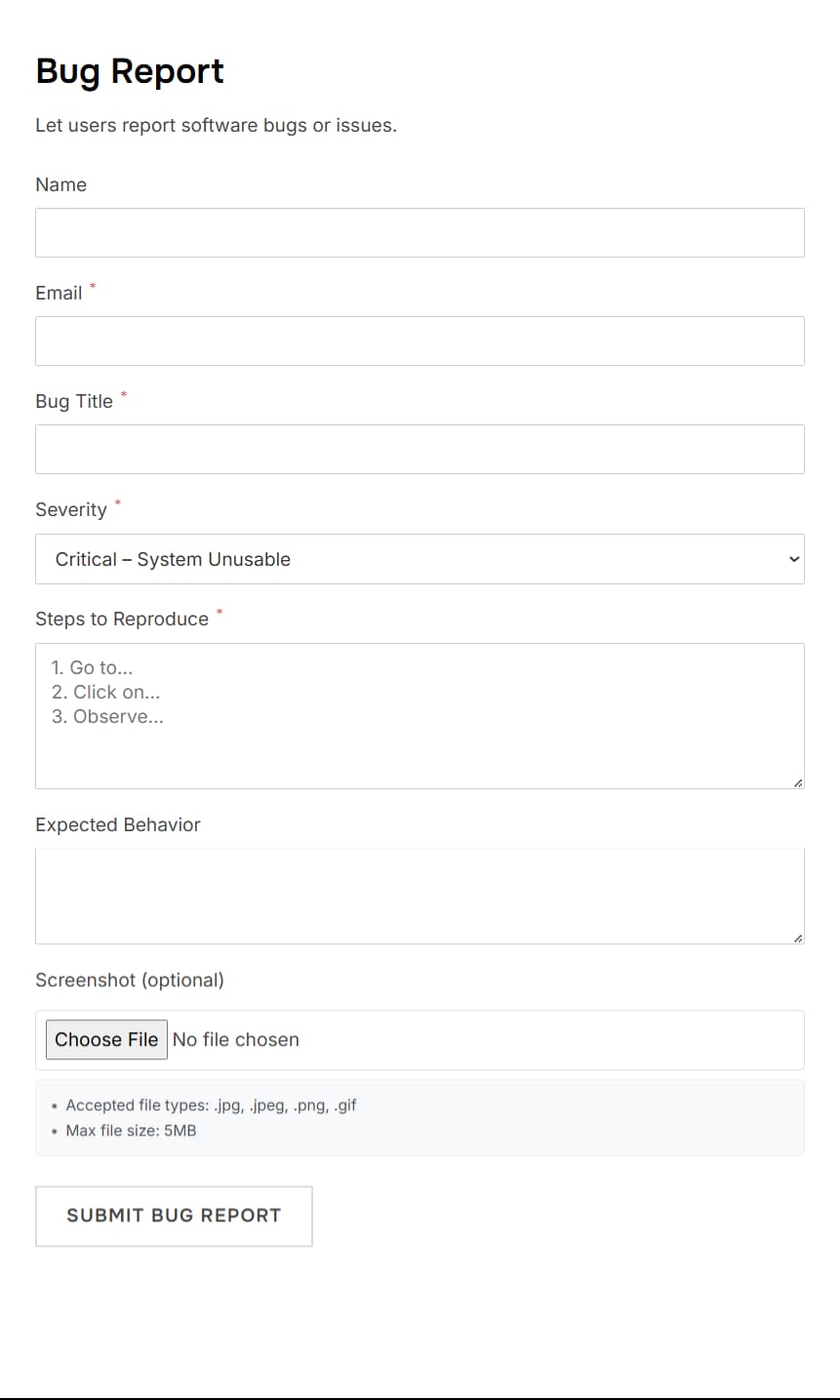Click the Steps to Reproduce textarea
840x1400 pixels.
(x=420, y=716)
